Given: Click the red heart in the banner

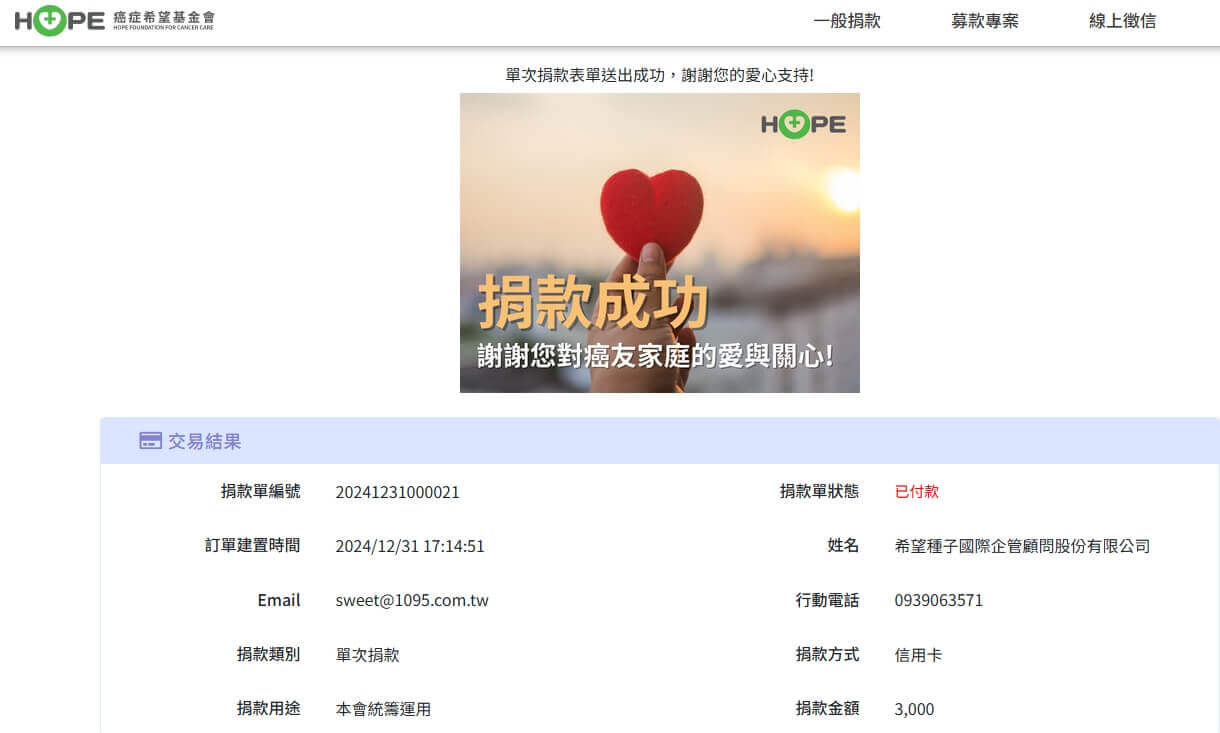Looking at the screenshot, I should pos(651,208).
